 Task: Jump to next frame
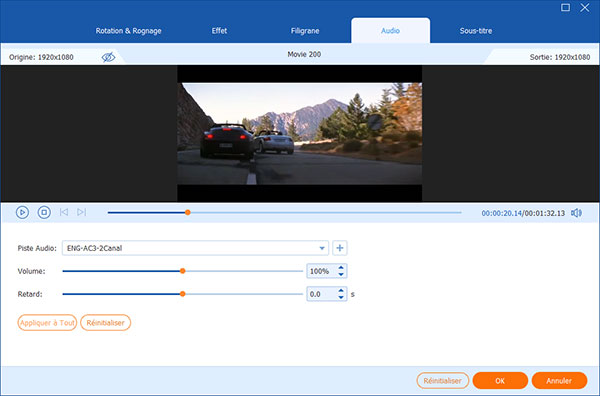(82, 212)
